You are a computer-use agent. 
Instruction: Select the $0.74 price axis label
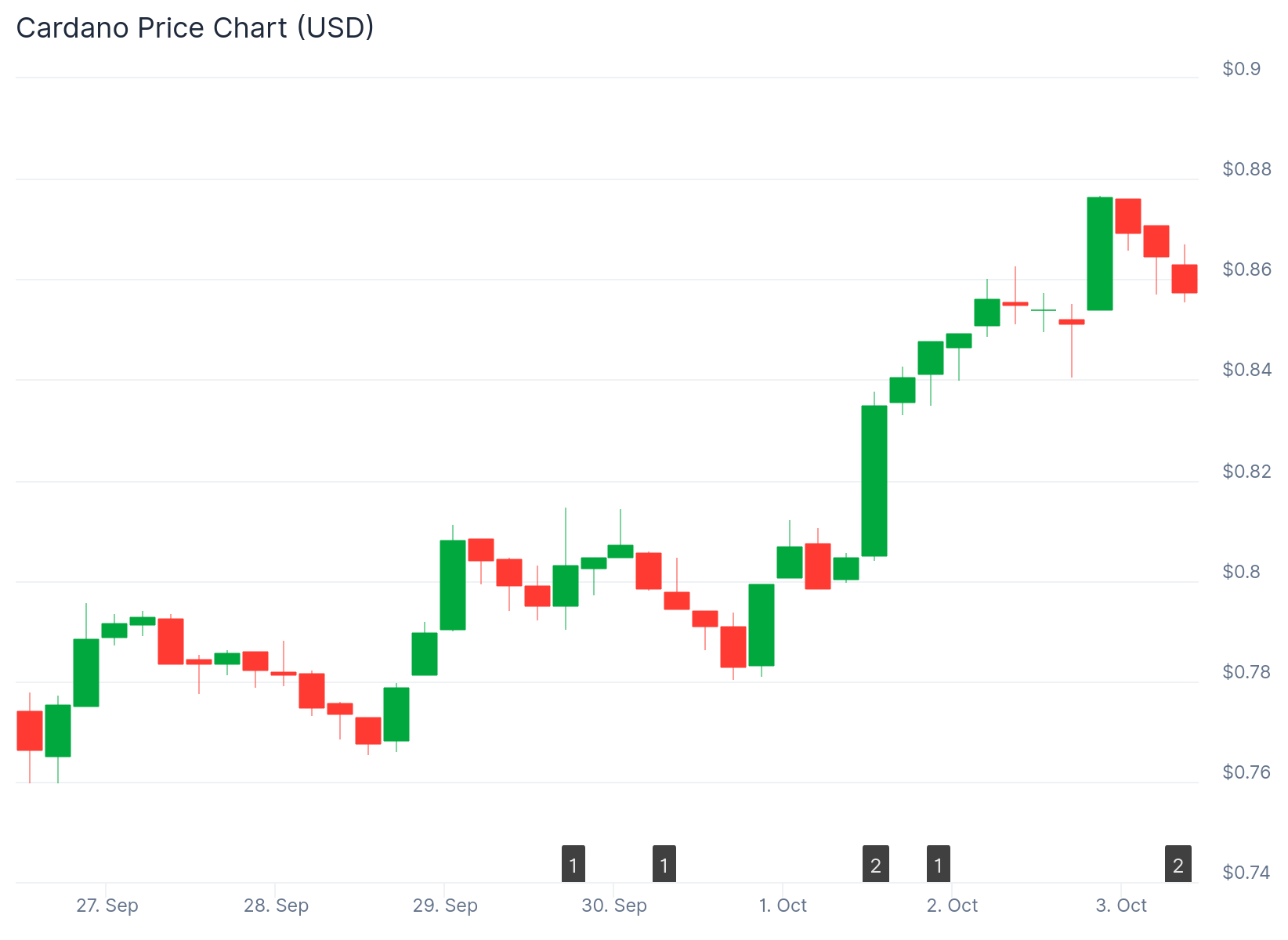click(1246, 873)
